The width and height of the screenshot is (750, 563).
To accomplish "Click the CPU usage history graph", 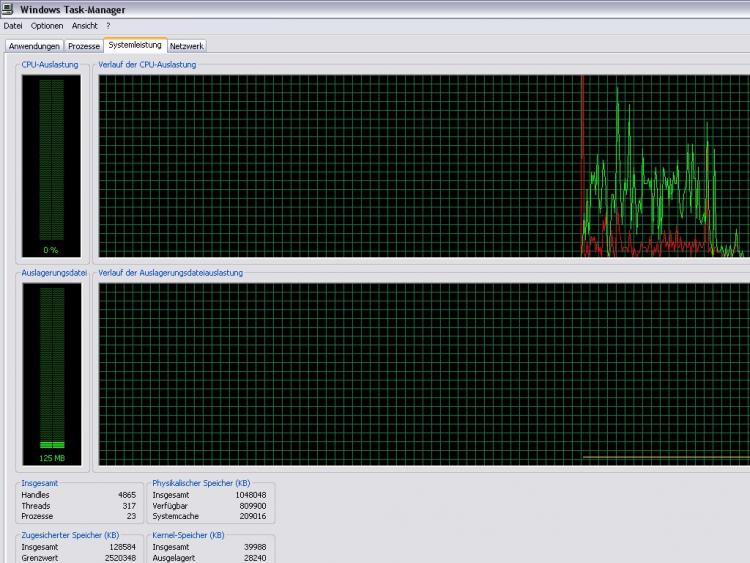I will [x=424, y=166].
